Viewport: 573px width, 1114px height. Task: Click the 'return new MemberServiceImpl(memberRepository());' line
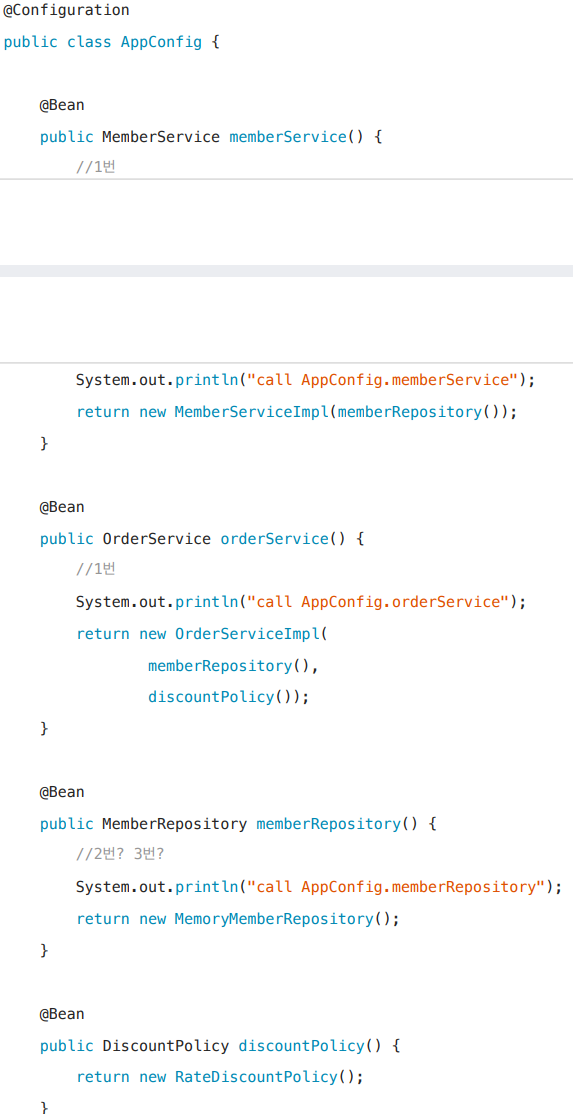[x=296, y=412]
